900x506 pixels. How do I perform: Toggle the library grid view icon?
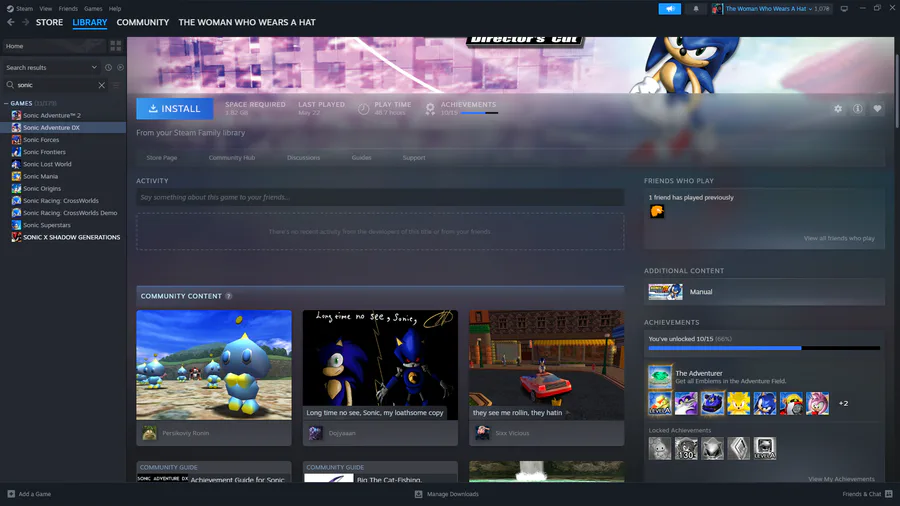coord(116,46)
